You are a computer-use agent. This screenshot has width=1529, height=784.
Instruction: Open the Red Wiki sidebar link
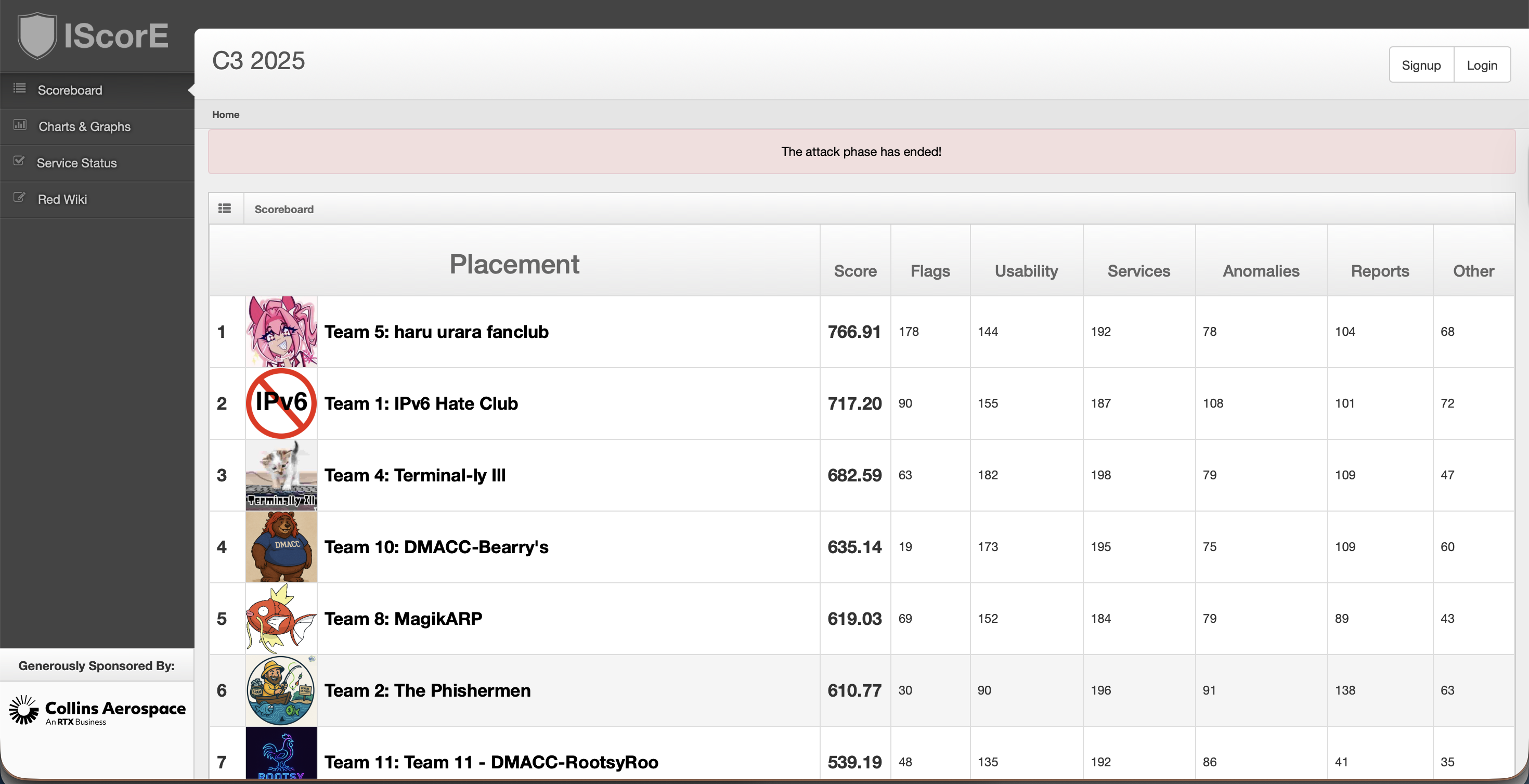[x=62, y=200]
